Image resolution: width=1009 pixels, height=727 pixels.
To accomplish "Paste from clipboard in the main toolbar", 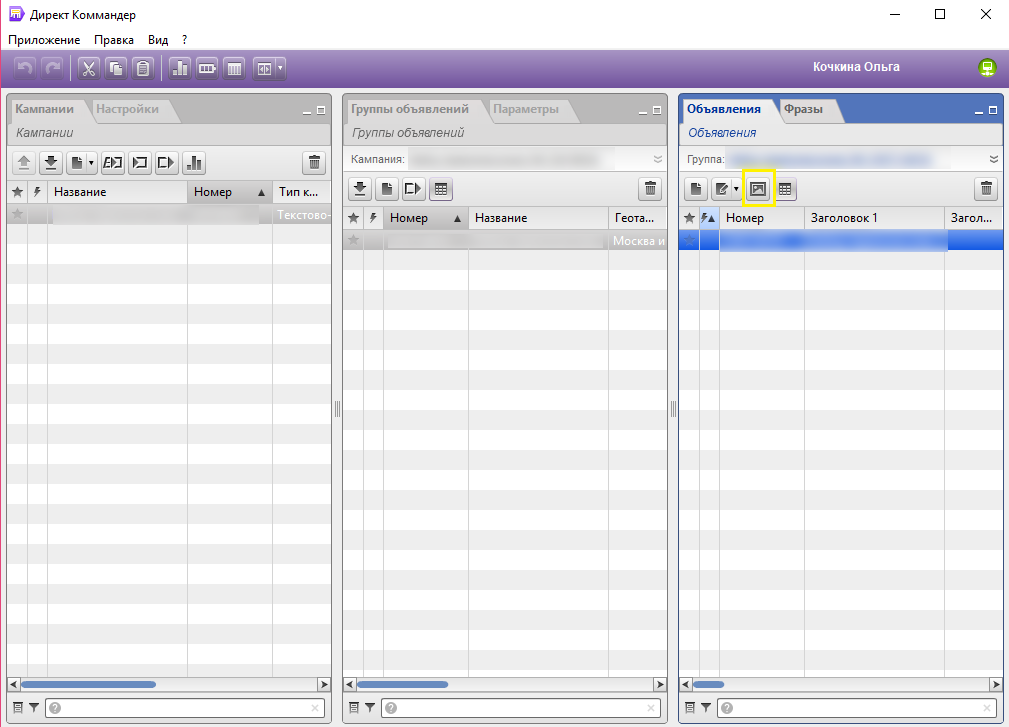I will pos(143,68).
